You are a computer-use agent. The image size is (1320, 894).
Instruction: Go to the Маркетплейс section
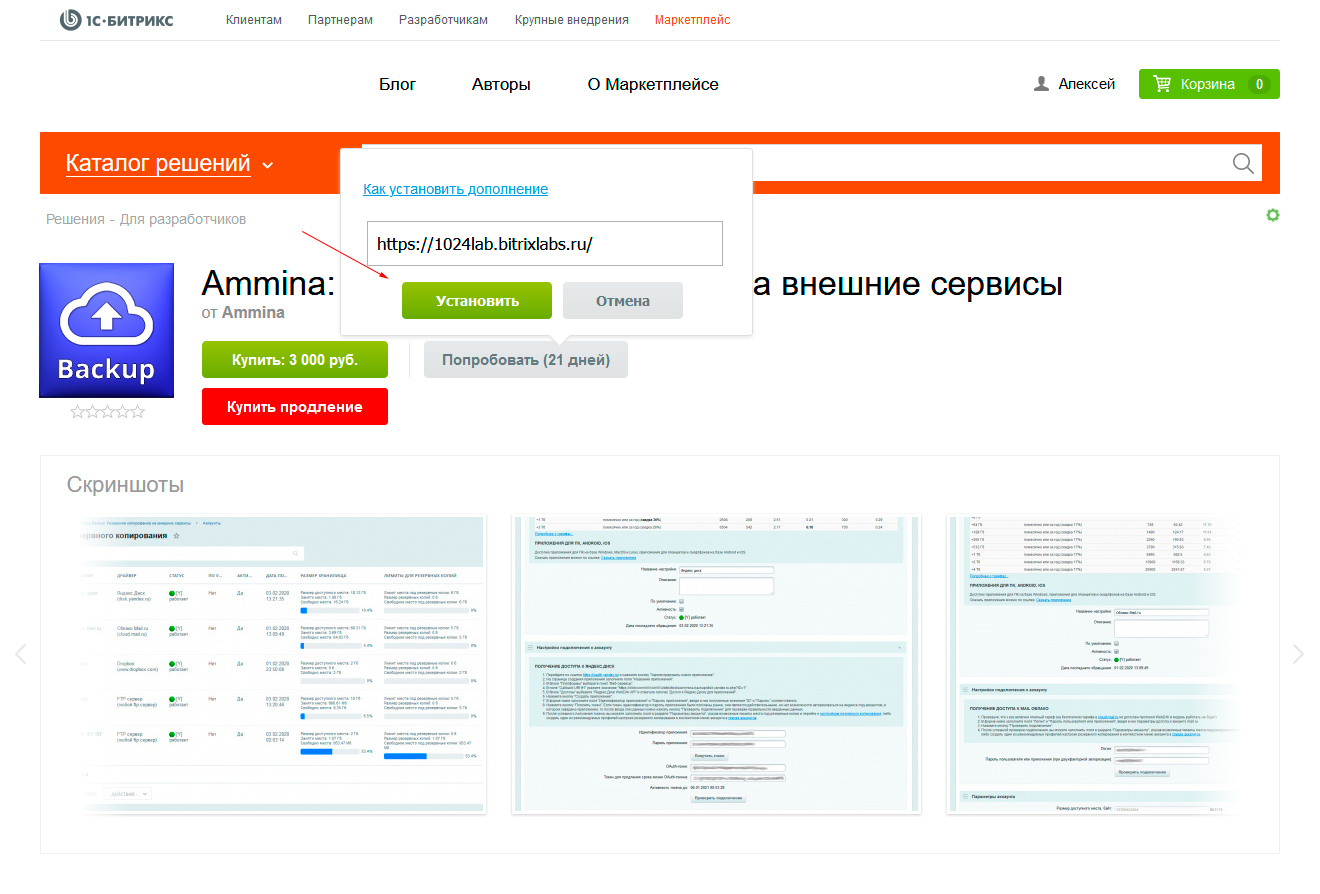(x=692, y=20)
